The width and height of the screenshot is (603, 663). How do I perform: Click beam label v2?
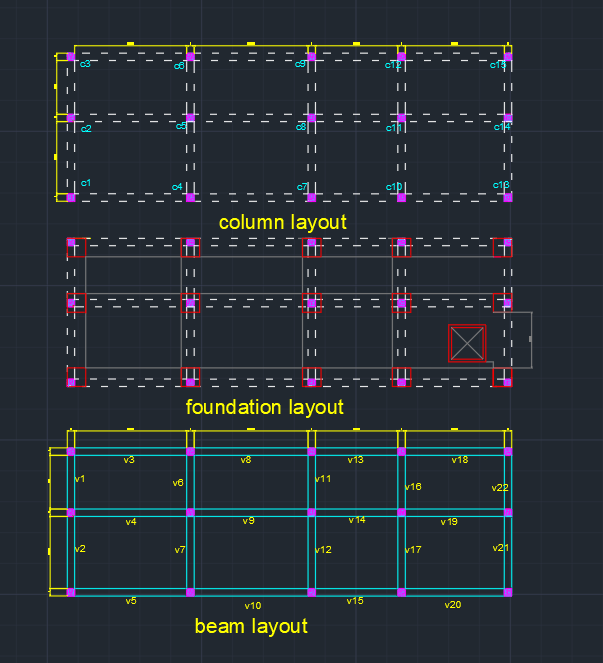click(80, 548)
